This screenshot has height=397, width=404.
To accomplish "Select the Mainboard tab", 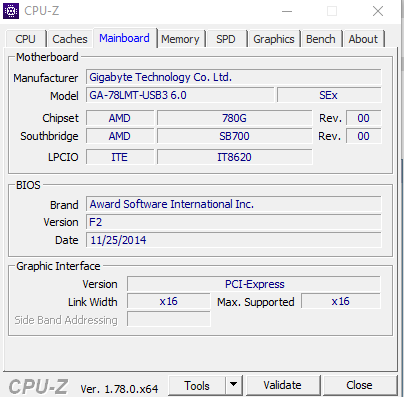I will (124, 38).
